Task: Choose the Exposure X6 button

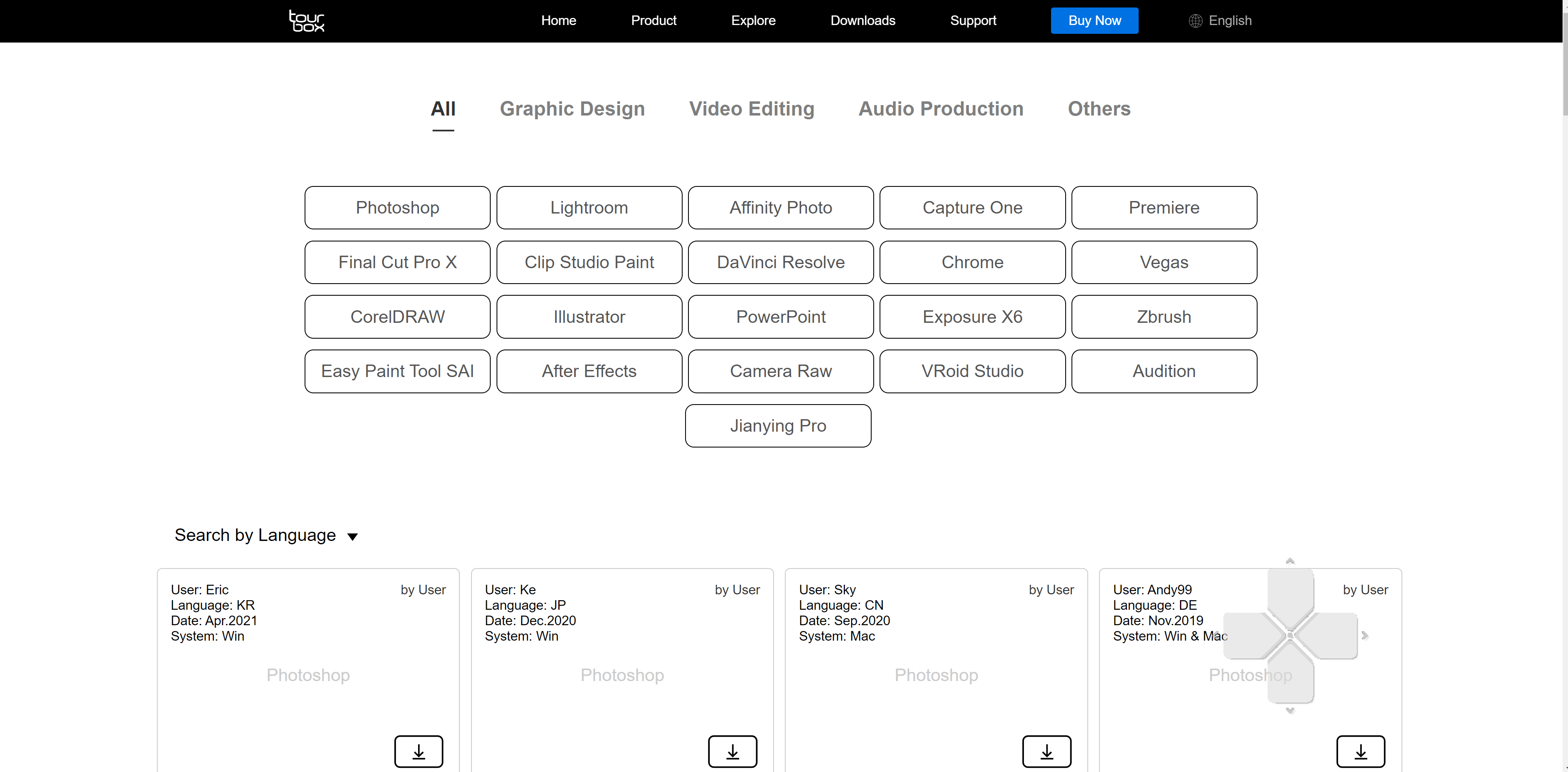Action: point(973,317)
